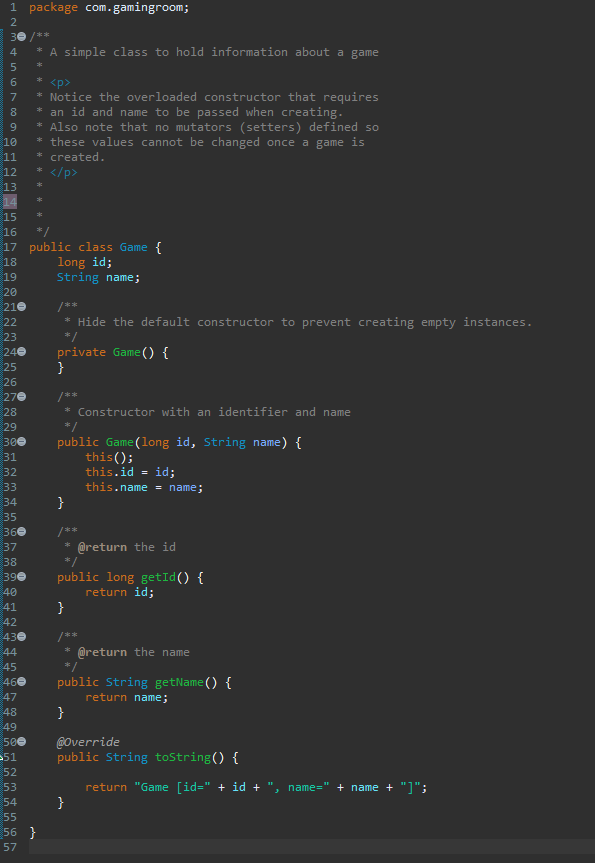The height and width of the screenshot is (863, 595).
Task: Click the closing brace on line 56
Action: pos(32,832)
